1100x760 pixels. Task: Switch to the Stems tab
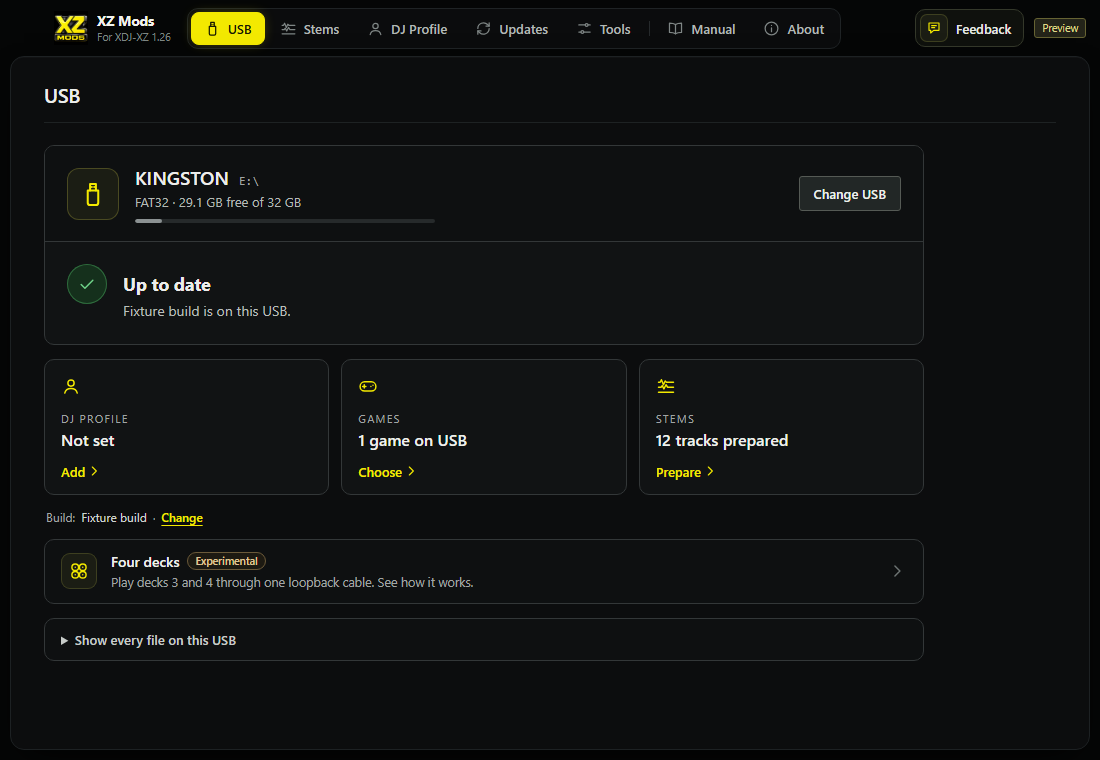tap(310, 29)
